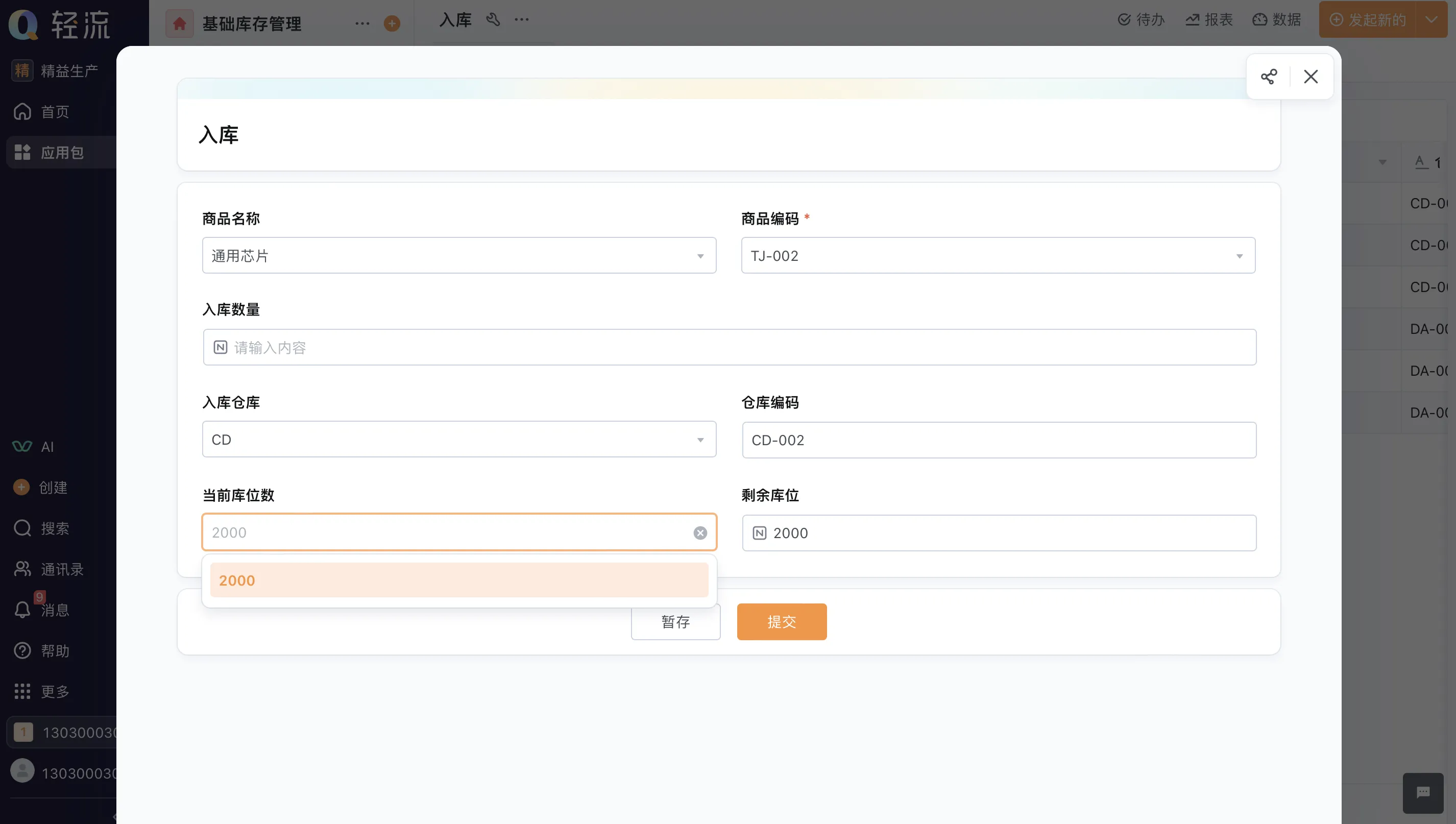
Task: Click the 消息 bell notification icon
Action: click(x=22, y=610)
